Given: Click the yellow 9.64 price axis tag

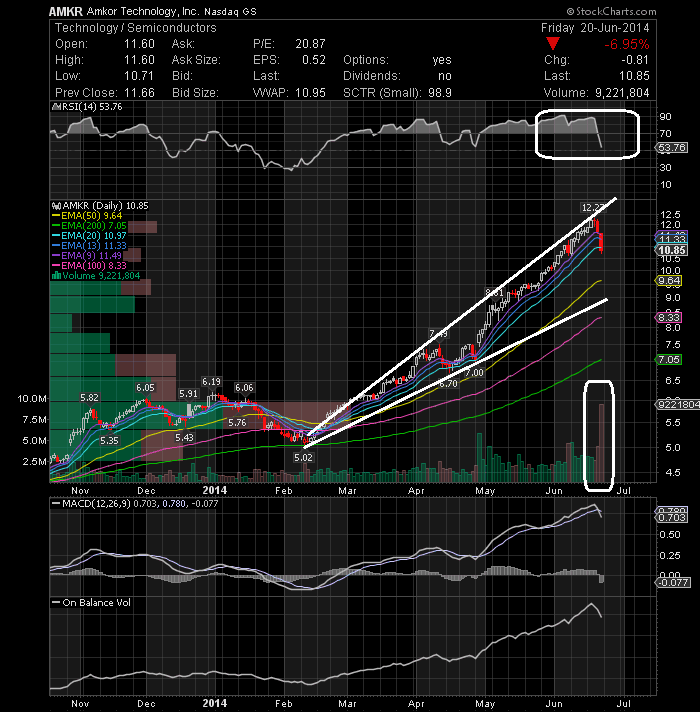Looking at the screenshot, I should coord(669,281).
